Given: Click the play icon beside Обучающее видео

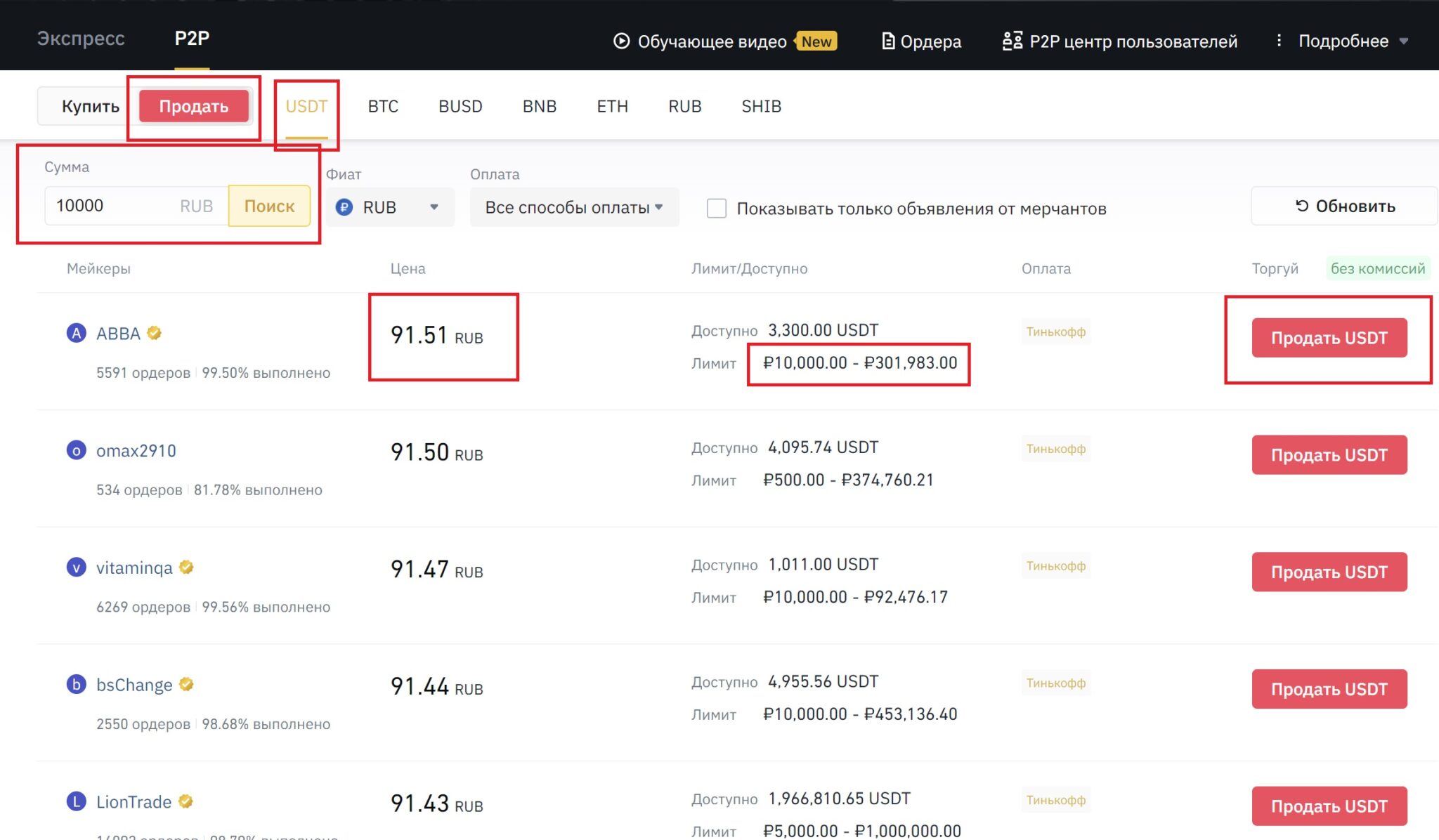Looking at the screenshot, I should [x=621, y=41].
